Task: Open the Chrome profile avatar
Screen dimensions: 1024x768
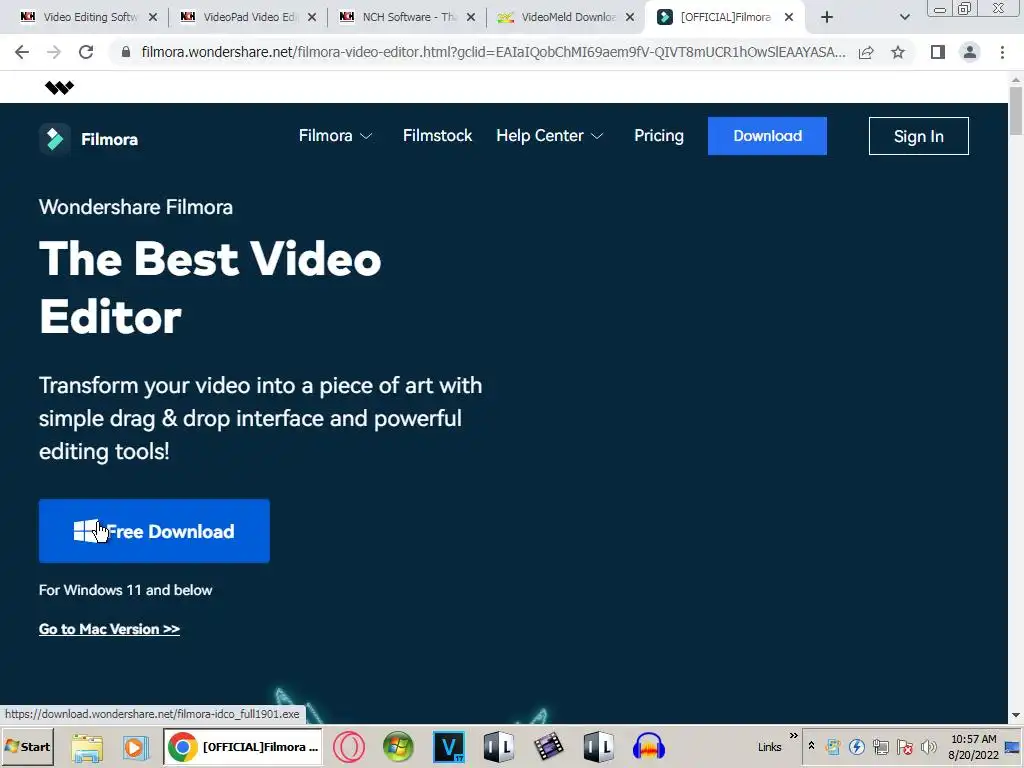Action: pyautogui.click(x=970, y=52)
